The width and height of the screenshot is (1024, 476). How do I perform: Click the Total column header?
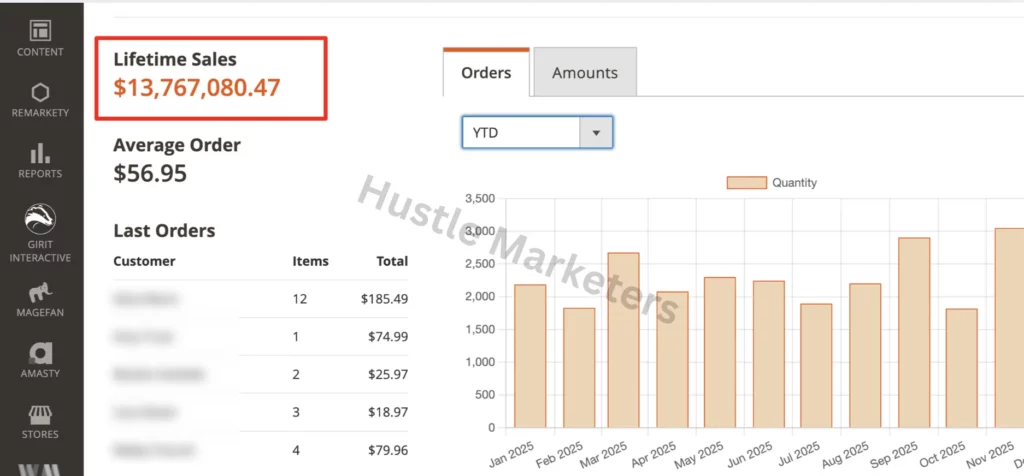point(392,261)
